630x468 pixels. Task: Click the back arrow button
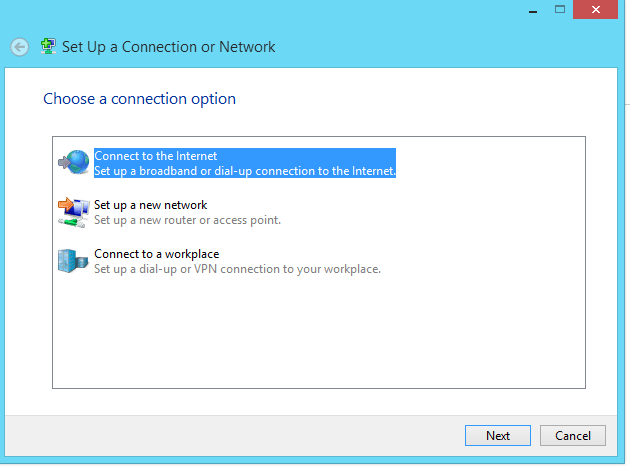click(x=19, y=47)
